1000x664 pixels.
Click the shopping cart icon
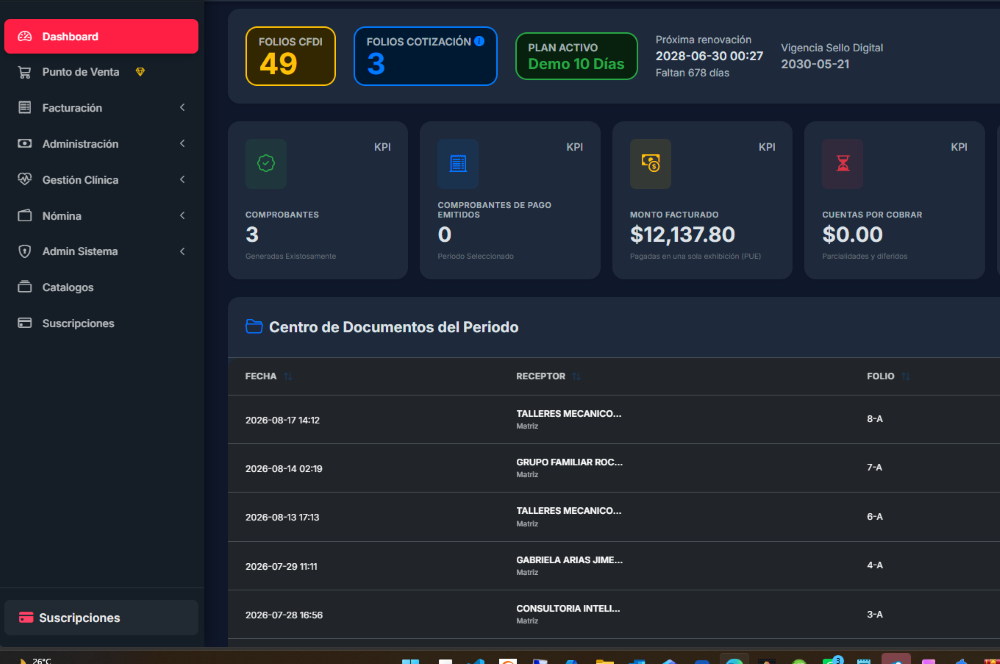[x=25, y=72]
